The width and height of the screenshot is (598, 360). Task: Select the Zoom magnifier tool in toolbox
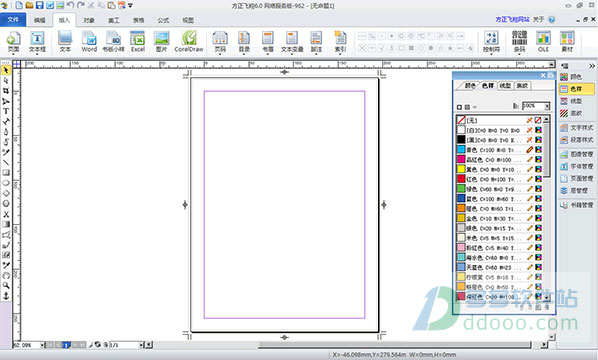click(x=6, y=285)
